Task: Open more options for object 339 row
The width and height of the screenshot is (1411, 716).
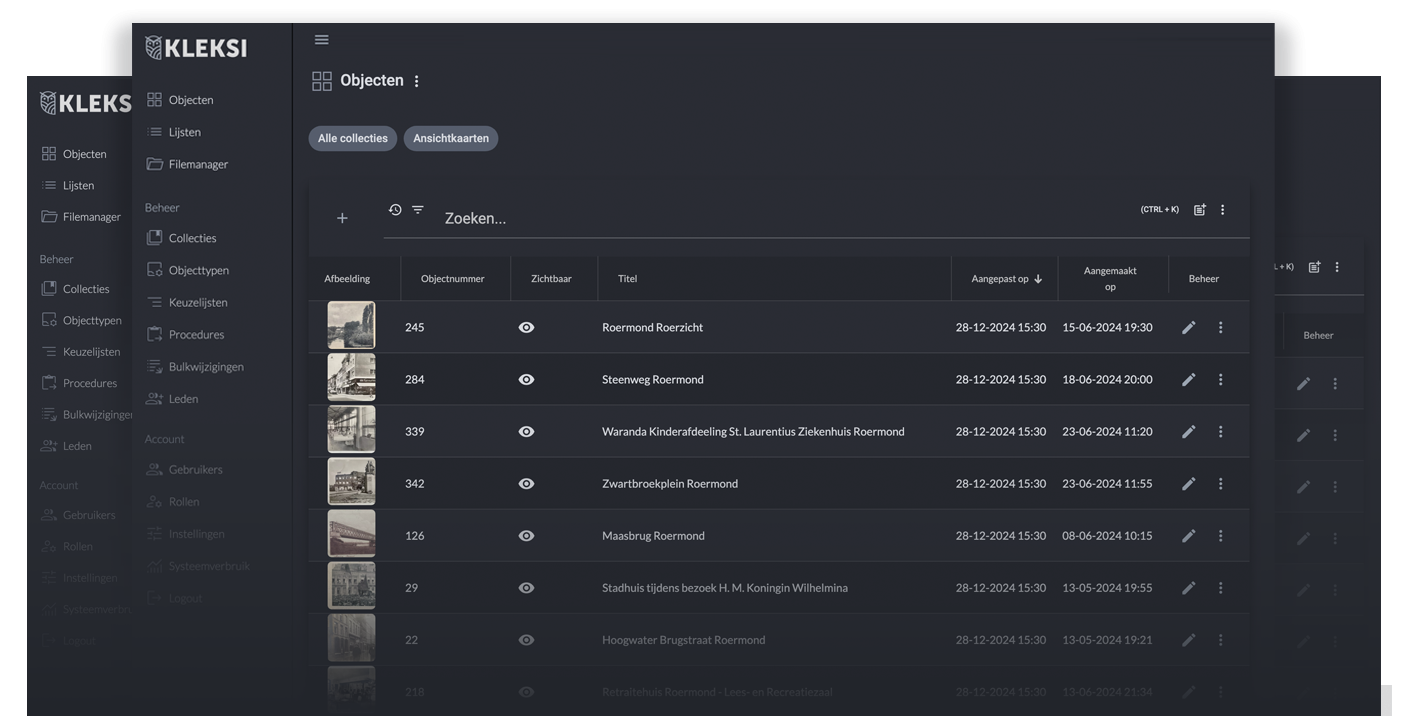Action: 1220,432
